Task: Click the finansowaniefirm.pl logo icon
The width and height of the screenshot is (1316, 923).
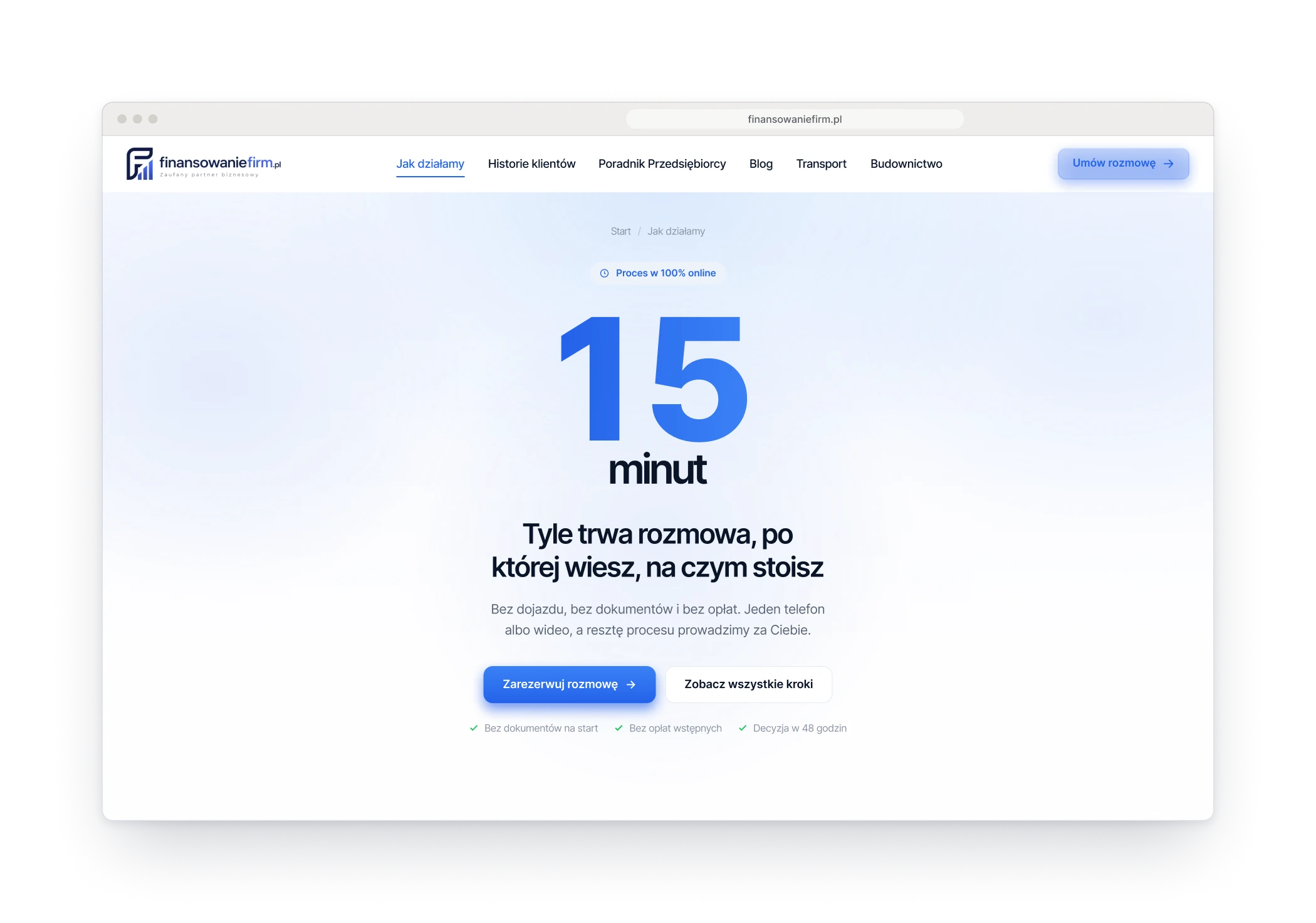Action: pos(140,164)
